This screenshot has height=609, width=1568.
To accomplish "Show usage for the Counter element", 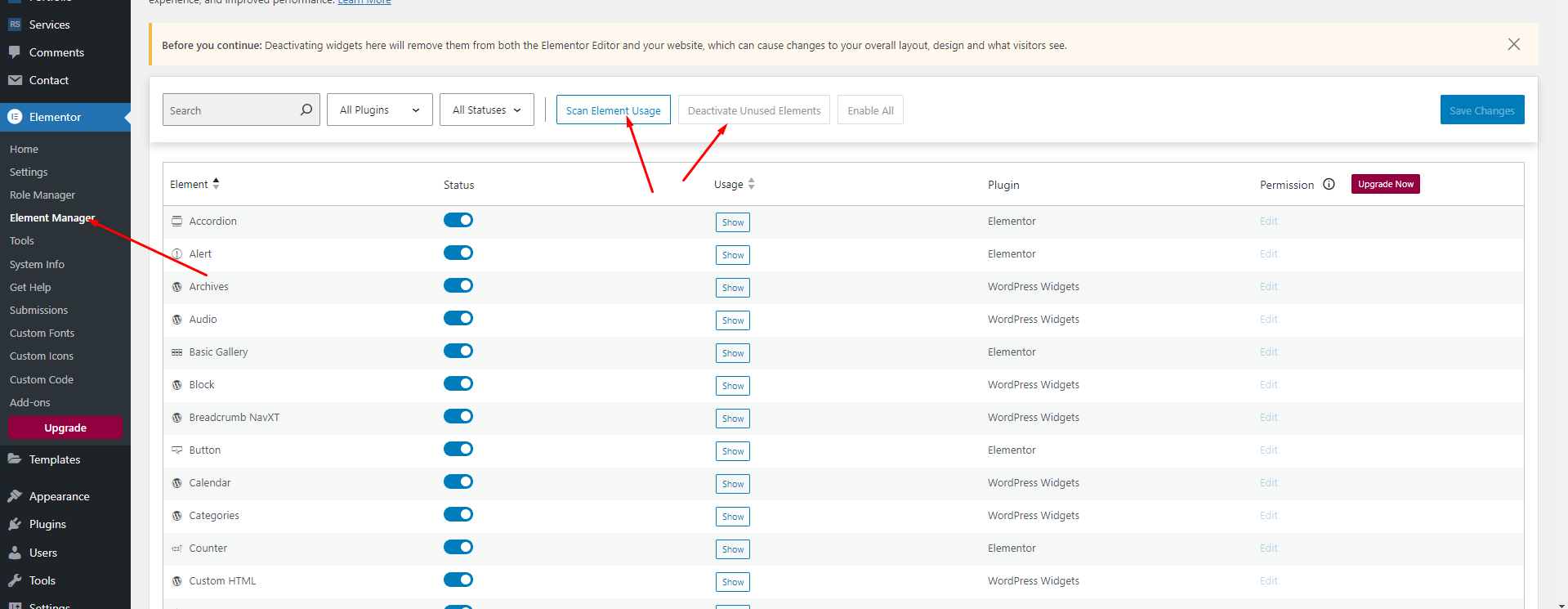I will [x=733, y=549].
